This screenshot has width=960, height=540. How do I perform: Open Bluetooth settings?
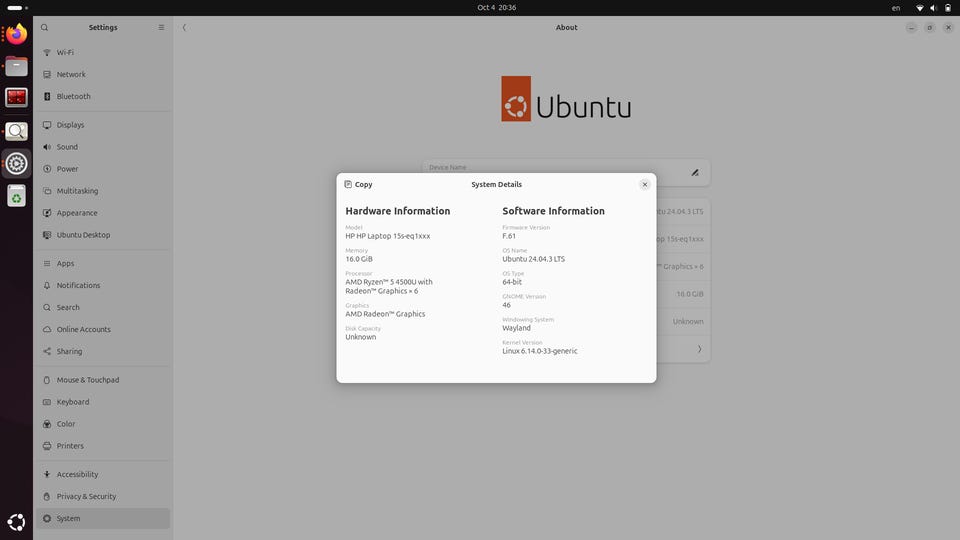pyautogui.click(x=103, y=97)
